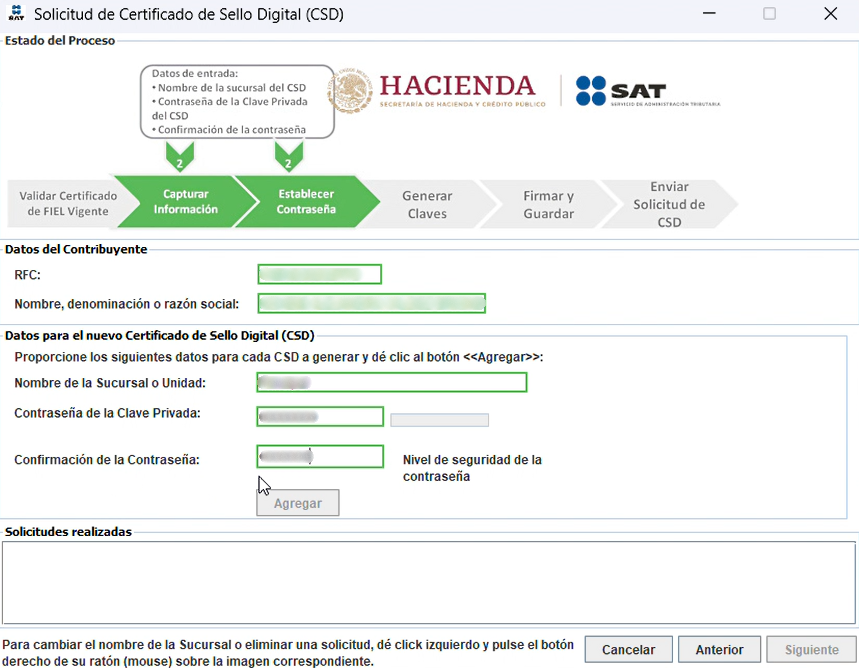
Task: Click the password security level bar
Action: click(x=439, y=420)
